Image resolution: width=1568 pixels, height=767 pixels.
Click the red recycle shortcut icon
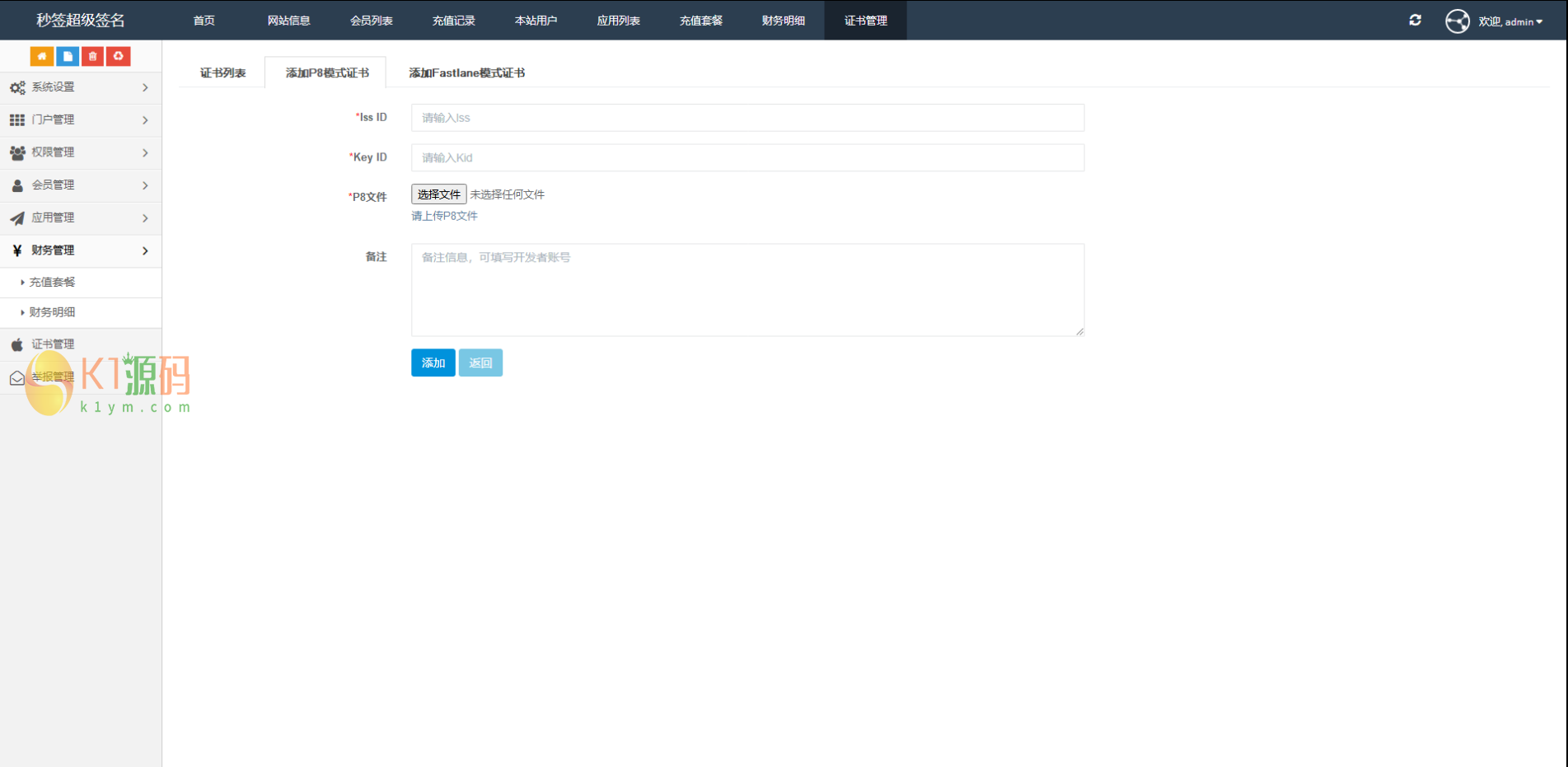tap(119, 56)
